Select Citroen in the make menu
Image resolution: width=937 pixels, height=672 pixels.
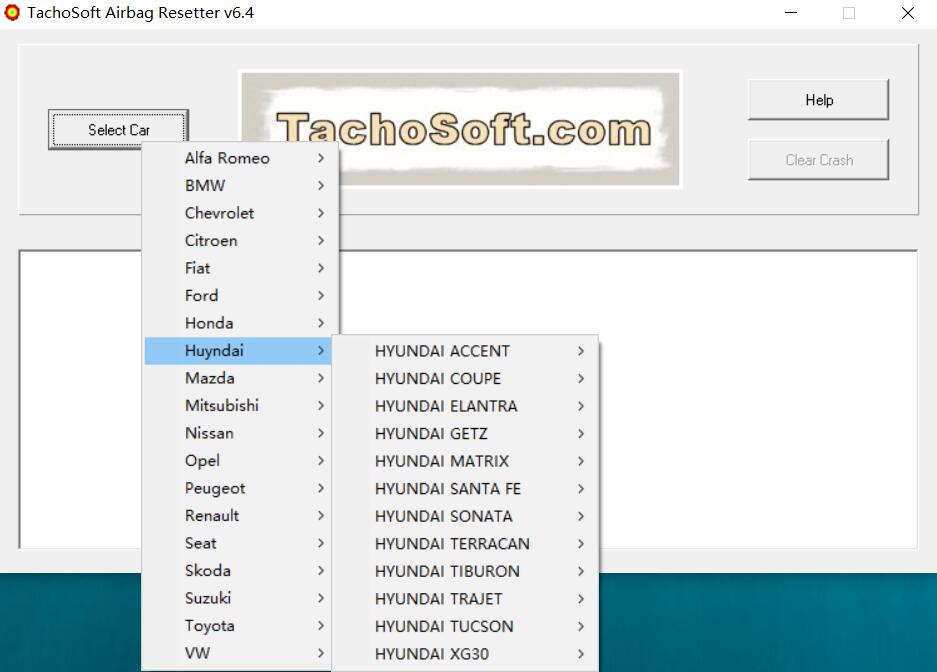pos(238,241)
